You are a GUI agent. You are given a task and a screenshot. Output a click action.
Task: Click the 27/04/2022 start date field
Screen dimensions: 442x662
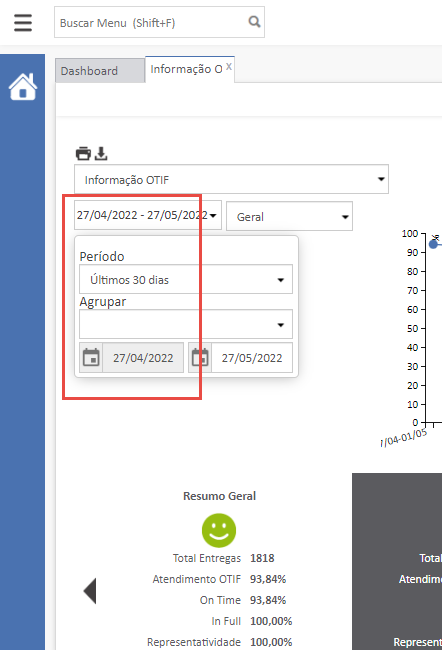(x=143, y=358)
